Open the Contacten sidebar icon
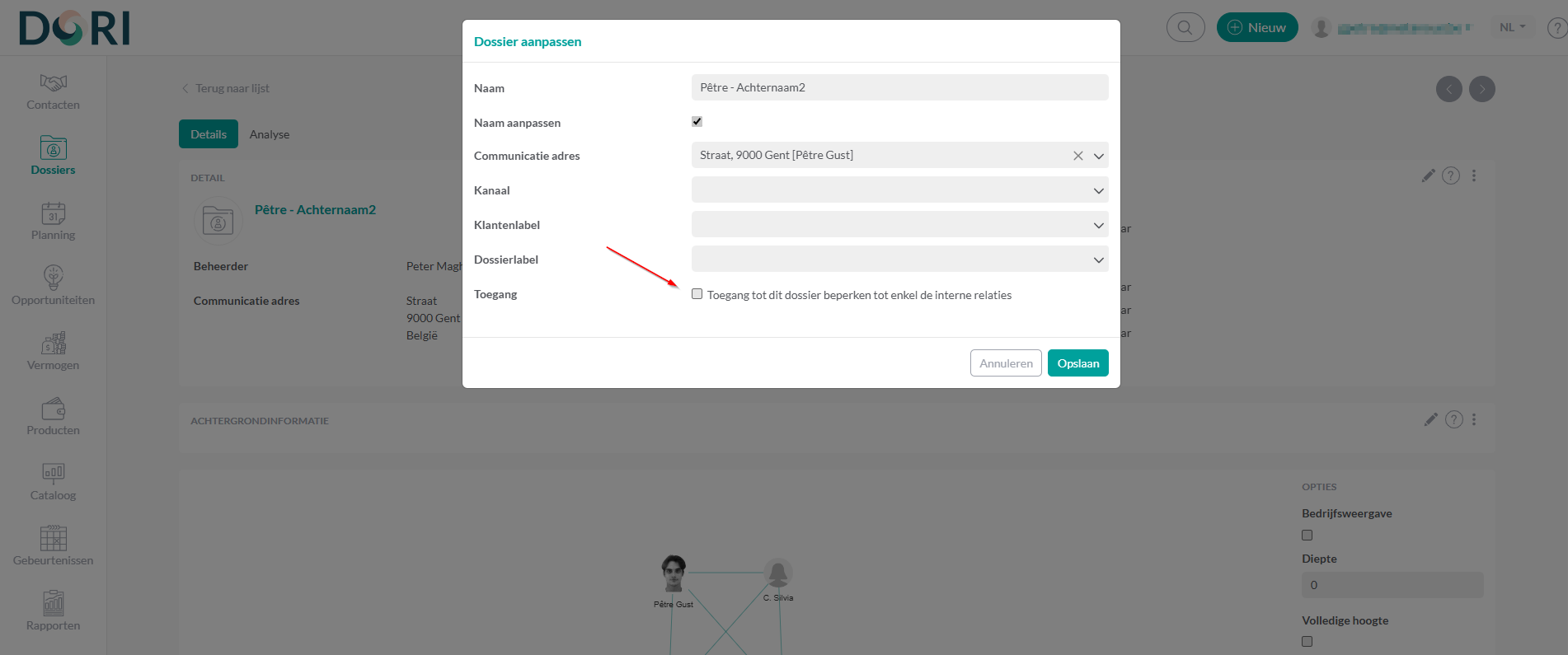This screenshot has height=655, width=1568. 54,82
